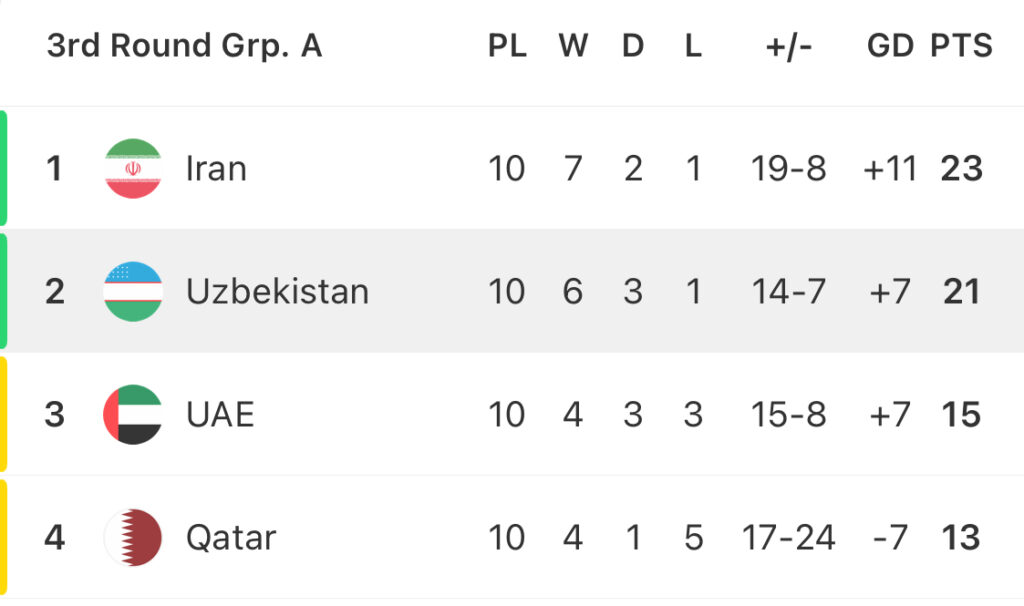
Task: Click the W column header
Action: pyautogui.click(x=573, y=46)
